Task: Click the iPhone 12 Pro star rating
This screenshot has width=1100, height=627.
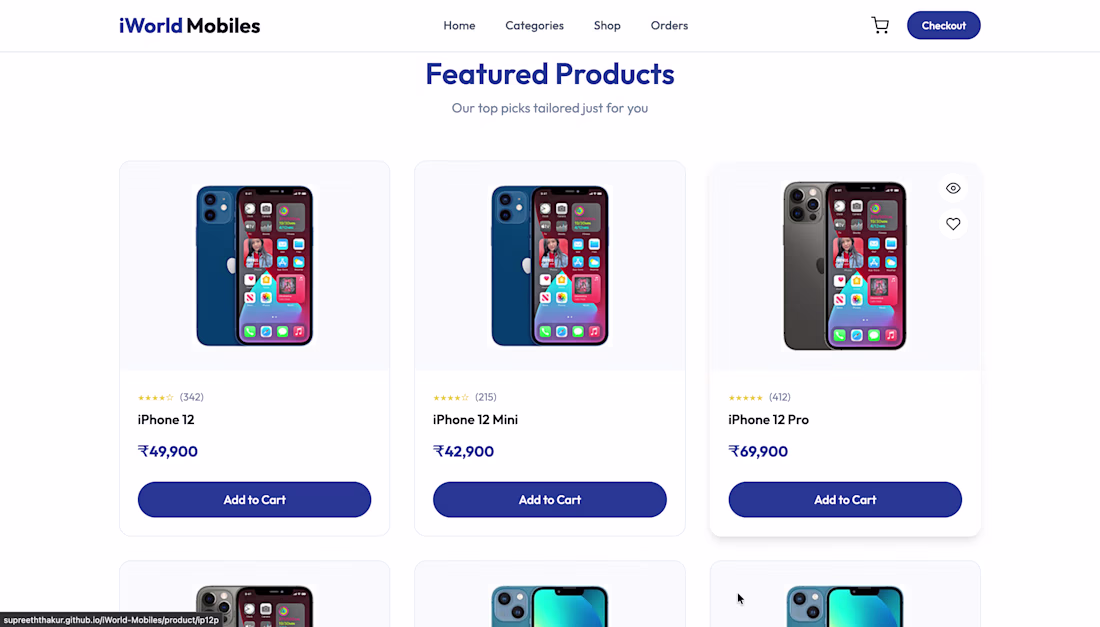Action: (746, 397)
